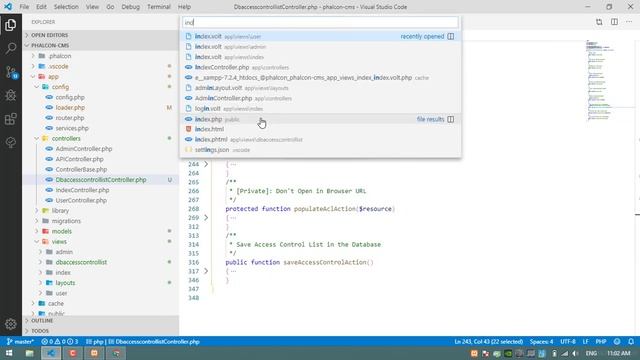Expand the TODOS section
This screenshot has height=360, width=640.
coord(101,331)
